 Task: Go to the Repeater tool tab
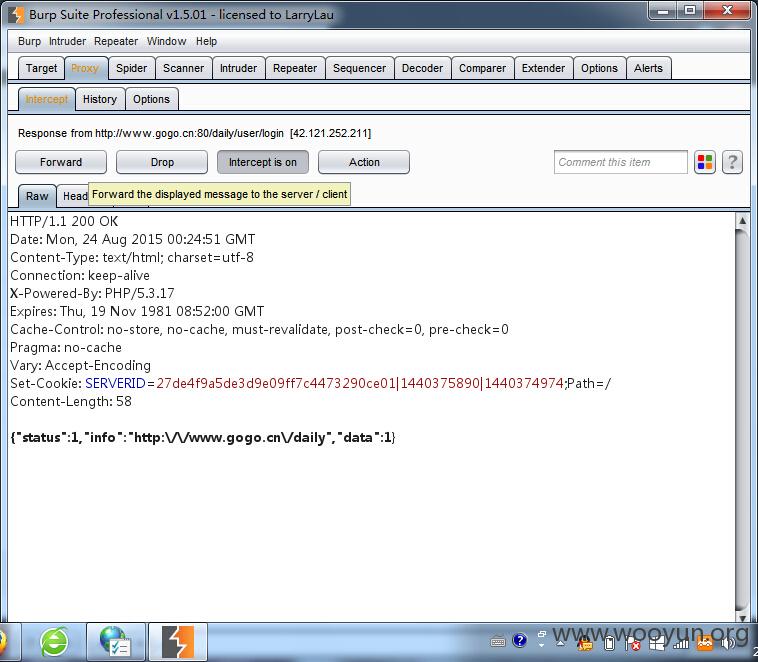pyautogui.click(x=295, y=68)
